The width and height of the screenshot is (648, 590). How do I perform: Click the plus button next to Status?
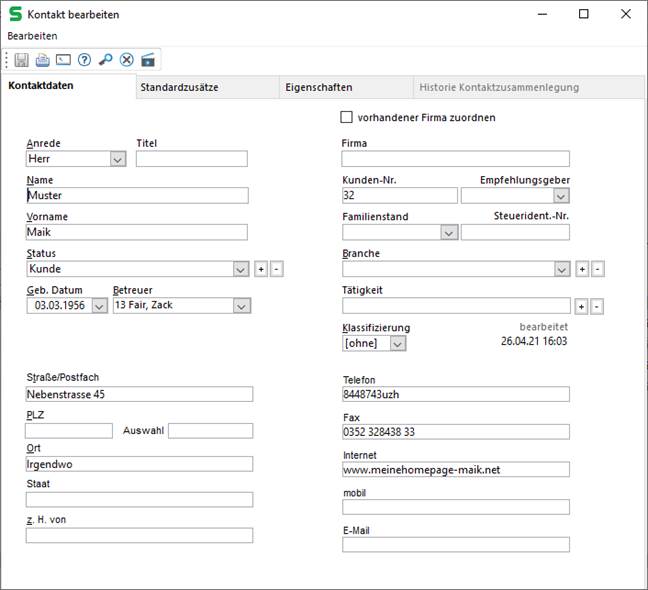pos(260,269)
